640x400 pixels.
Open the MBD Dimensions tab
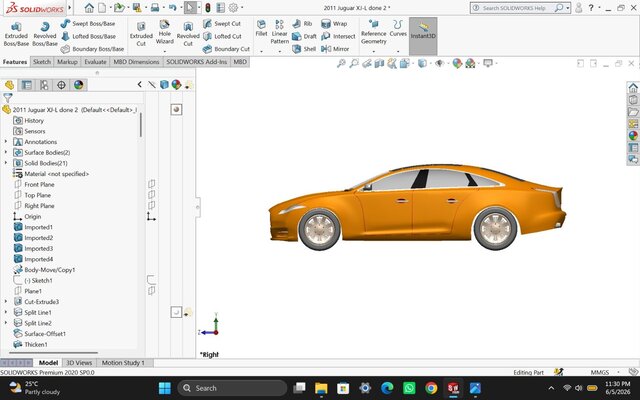pos(136,62)
